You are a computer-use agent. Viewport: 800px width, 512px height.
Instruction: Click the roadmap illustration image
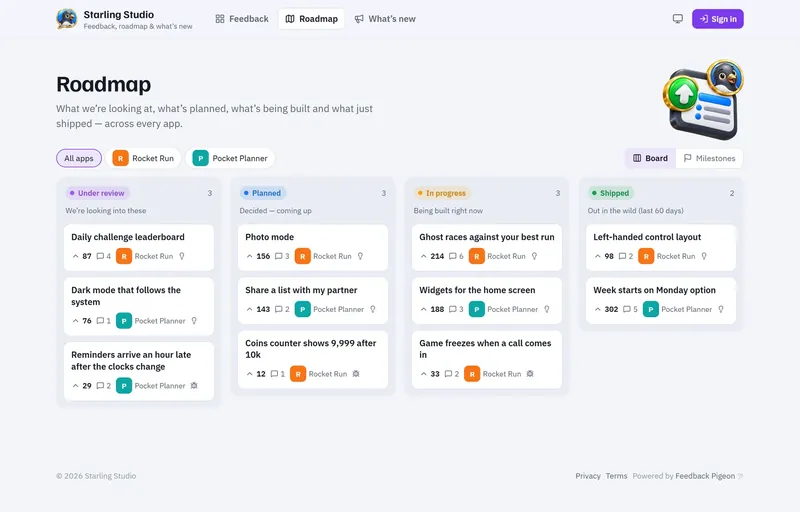coord(703,100)
